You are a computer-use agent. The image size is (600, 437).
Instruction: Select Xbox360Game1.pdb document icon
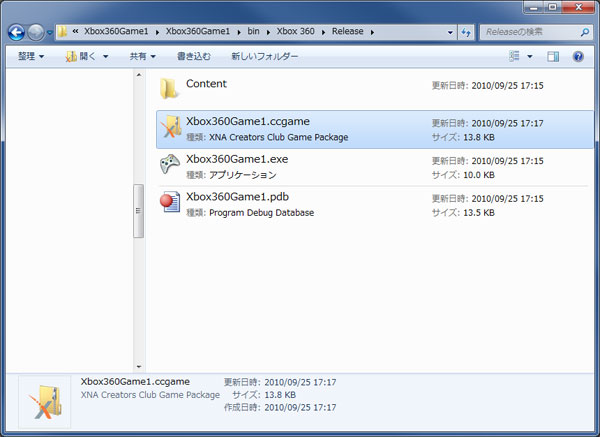pos(170,202)
